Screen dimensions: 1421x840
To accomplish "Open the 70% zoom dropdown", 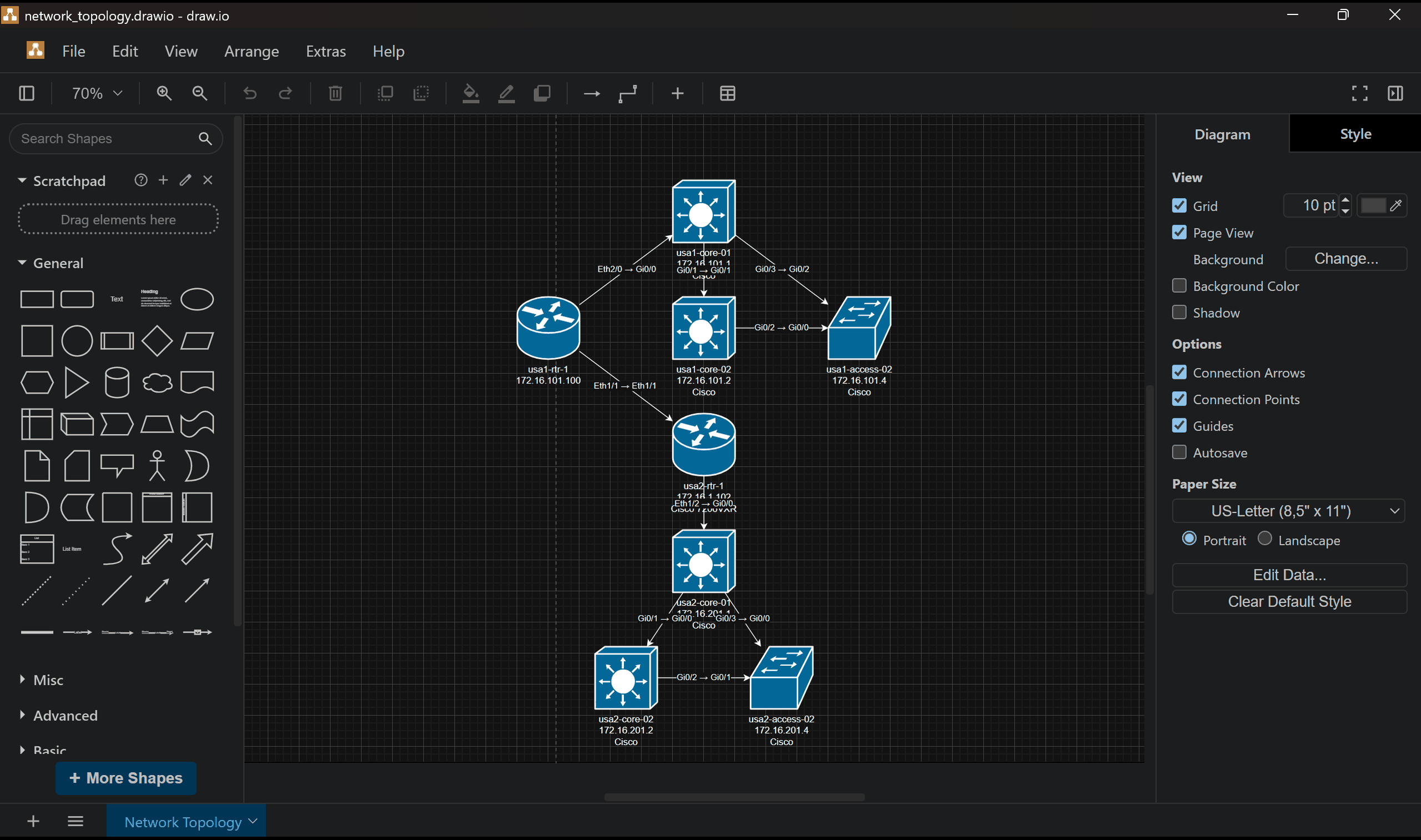I will pyautogui.click(x=96, y=93).
